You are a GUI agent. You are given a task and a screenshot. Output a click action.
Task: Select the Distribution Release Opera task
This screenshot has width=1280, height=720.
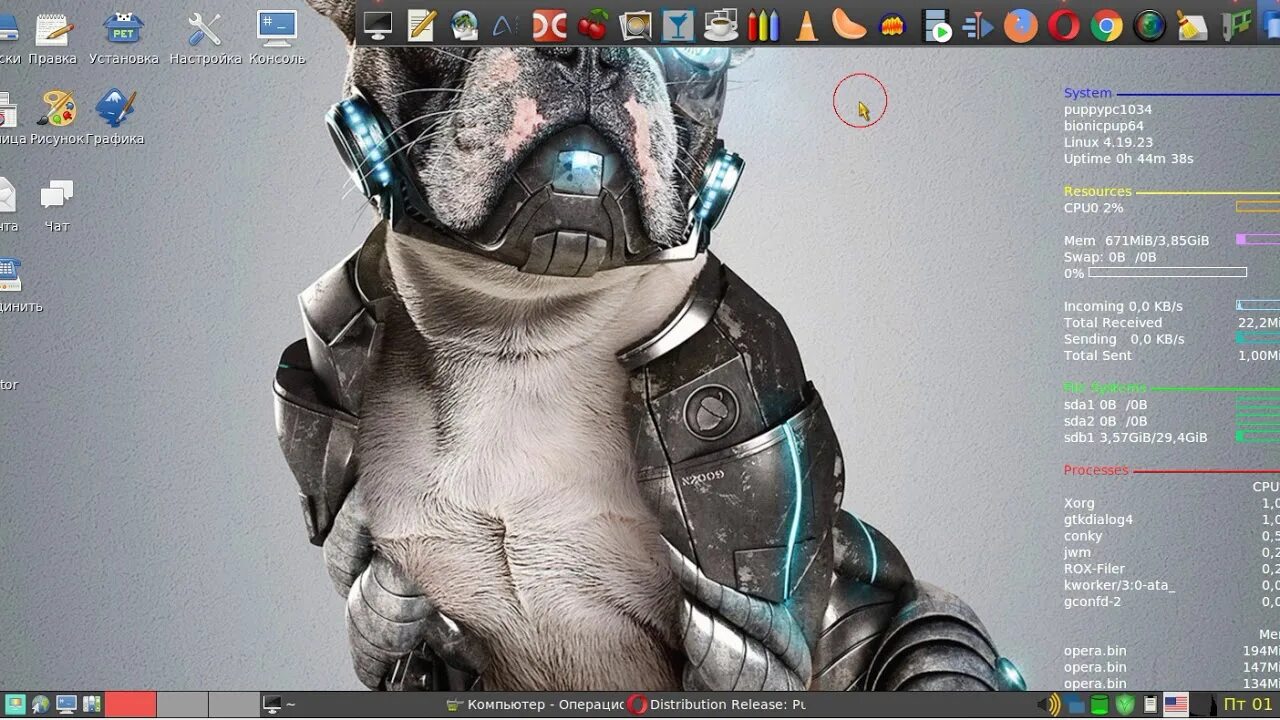coord(717,705)
